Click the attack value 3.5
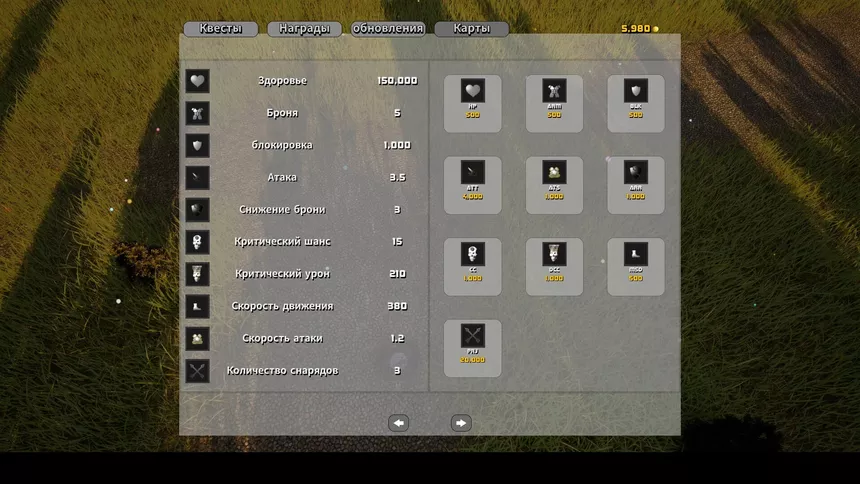The width and height of the screenshot is (860, 484). point(397,177)
